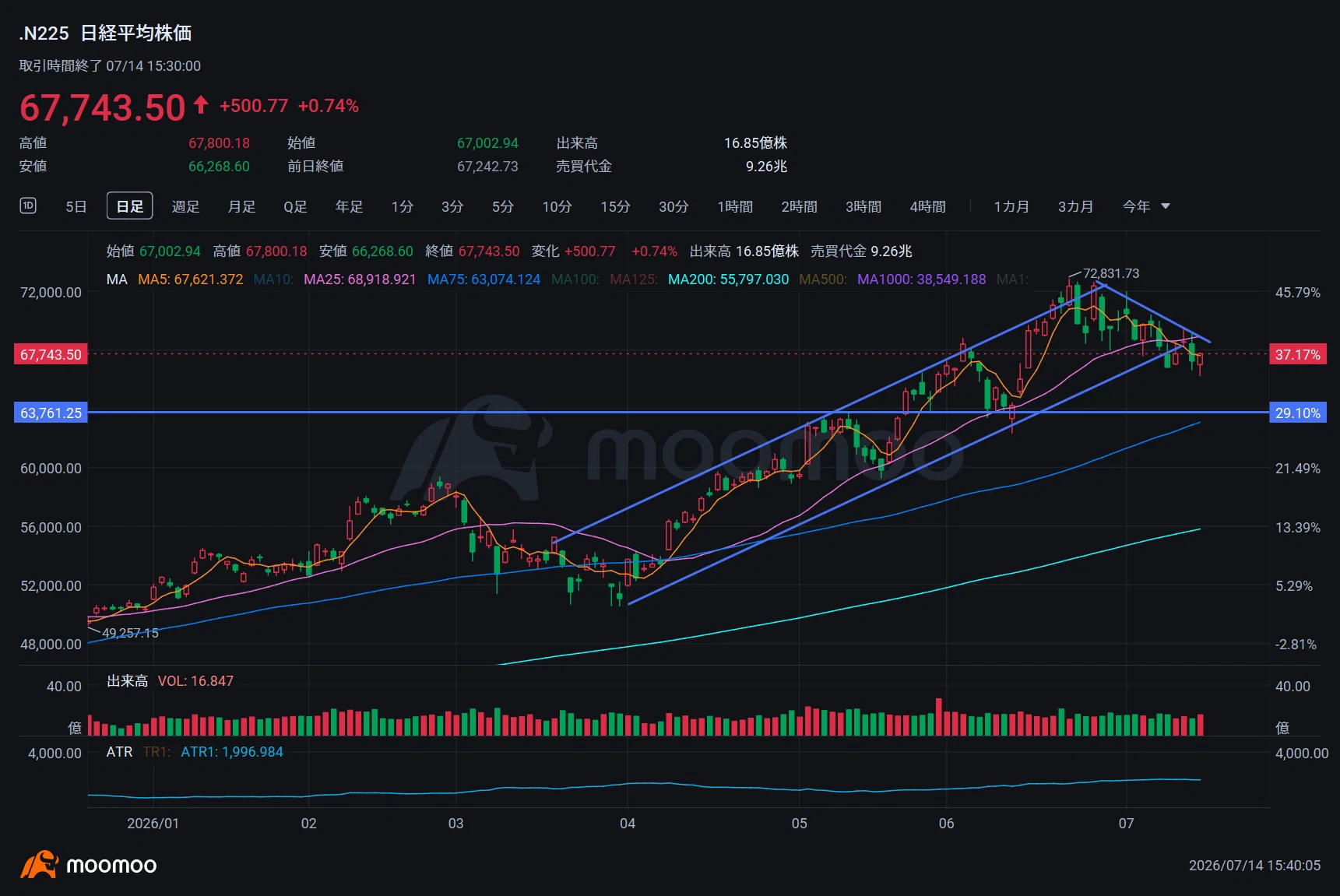
Task: Select the 5日 timeframe tab
Action: coord(76,206)
